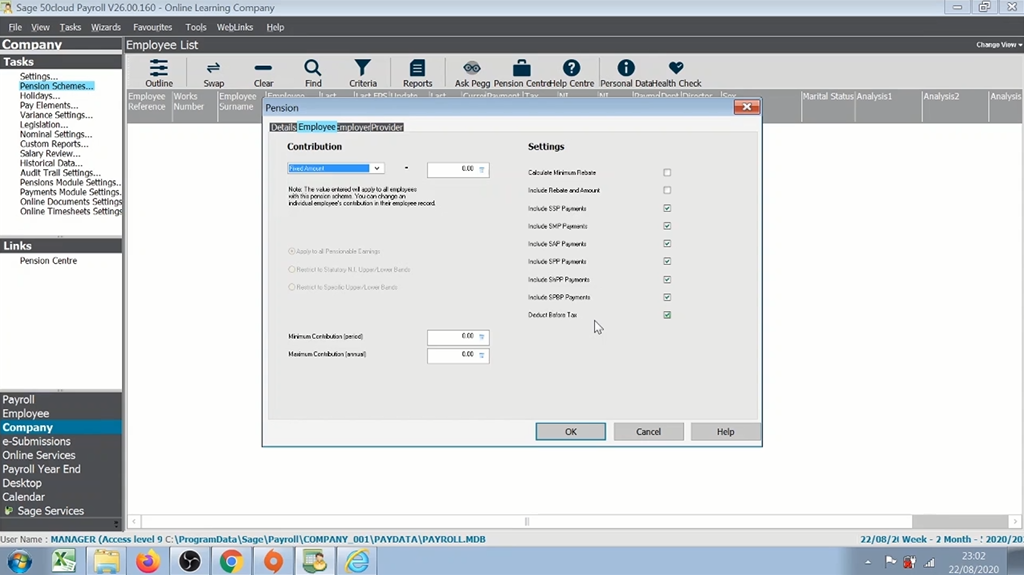This screenshot has width=1024, height=575.
Task: Open the Help Centre question icon
Action: pyautogui.click(x=571, y=73)
